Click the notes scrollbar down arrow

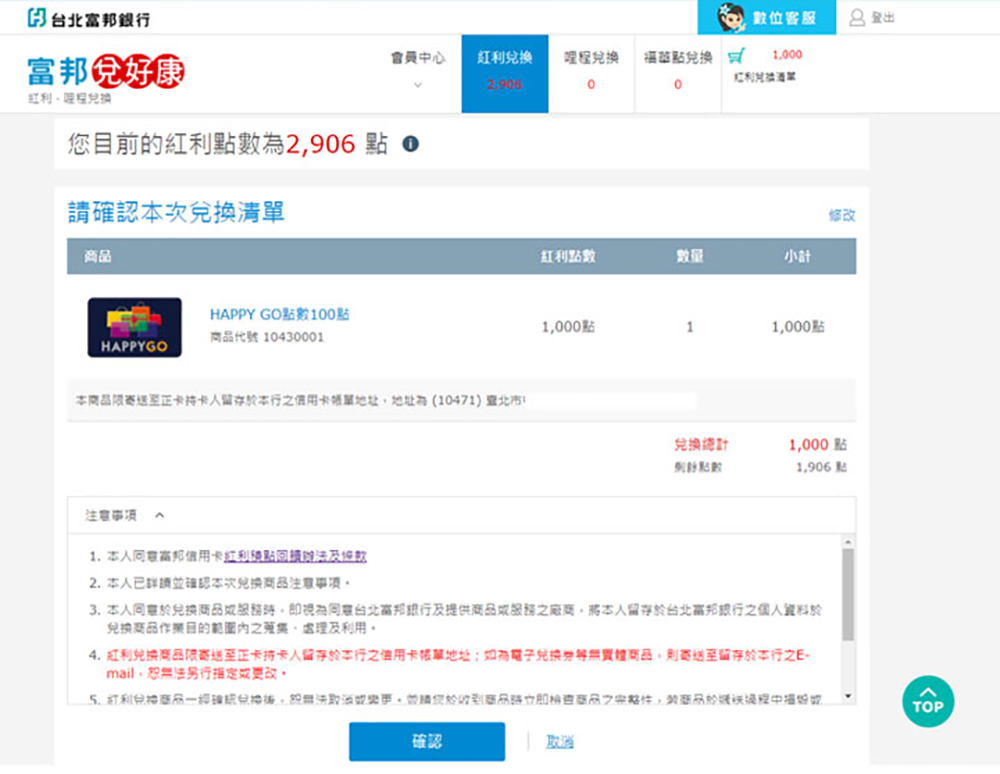point(848,696)
